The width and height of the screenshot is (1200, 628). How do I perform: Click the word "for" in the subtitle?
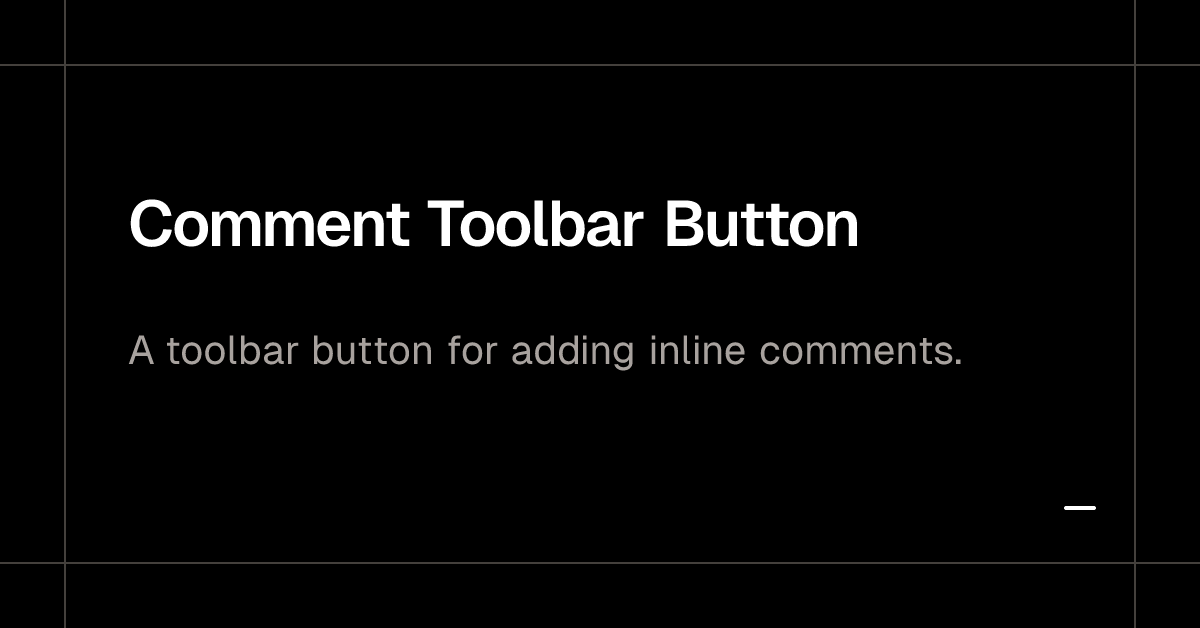(x=472, y=351)
